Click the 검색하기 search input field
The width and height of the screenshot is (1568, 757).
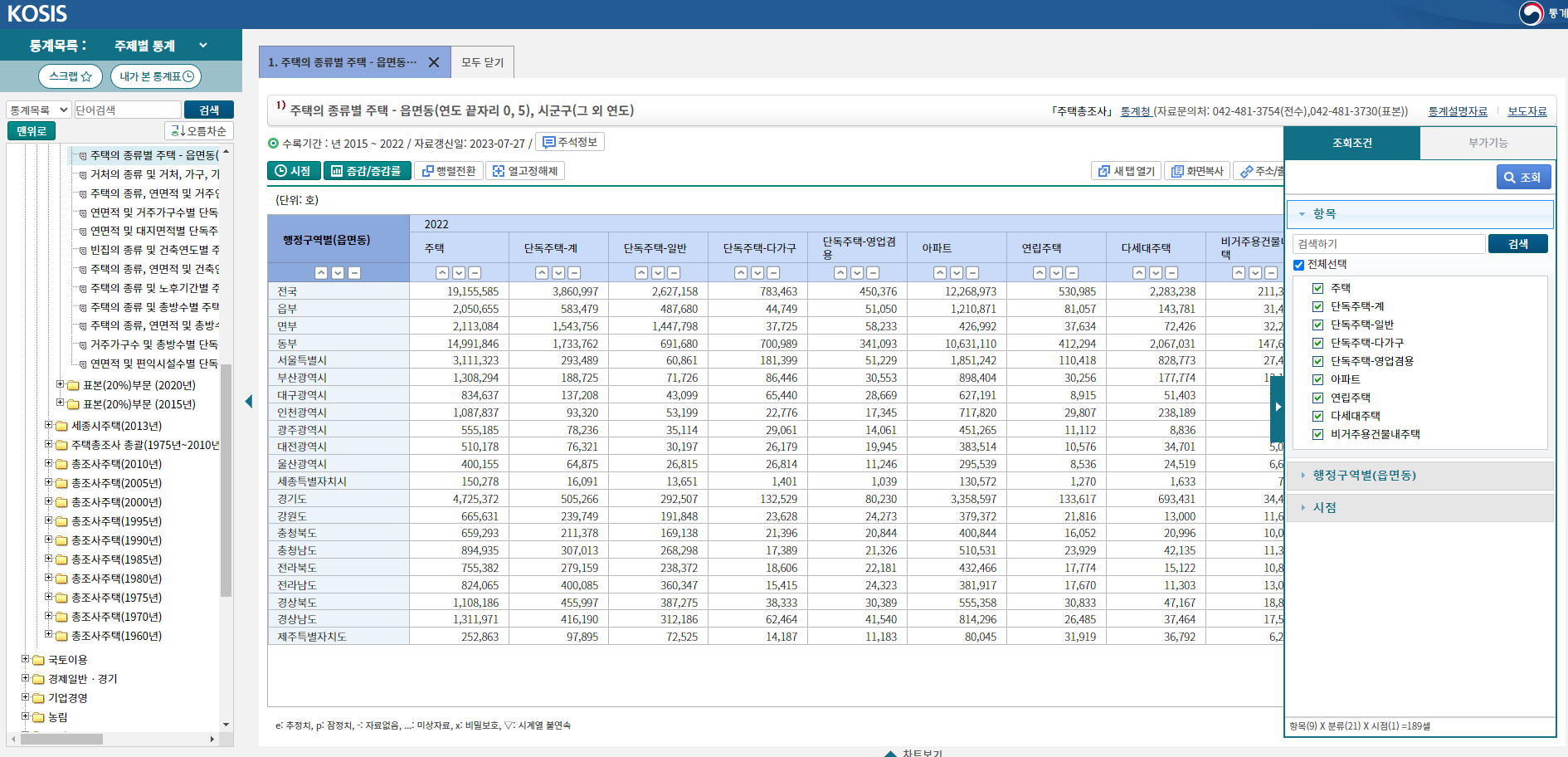[x=1389, y=243]
